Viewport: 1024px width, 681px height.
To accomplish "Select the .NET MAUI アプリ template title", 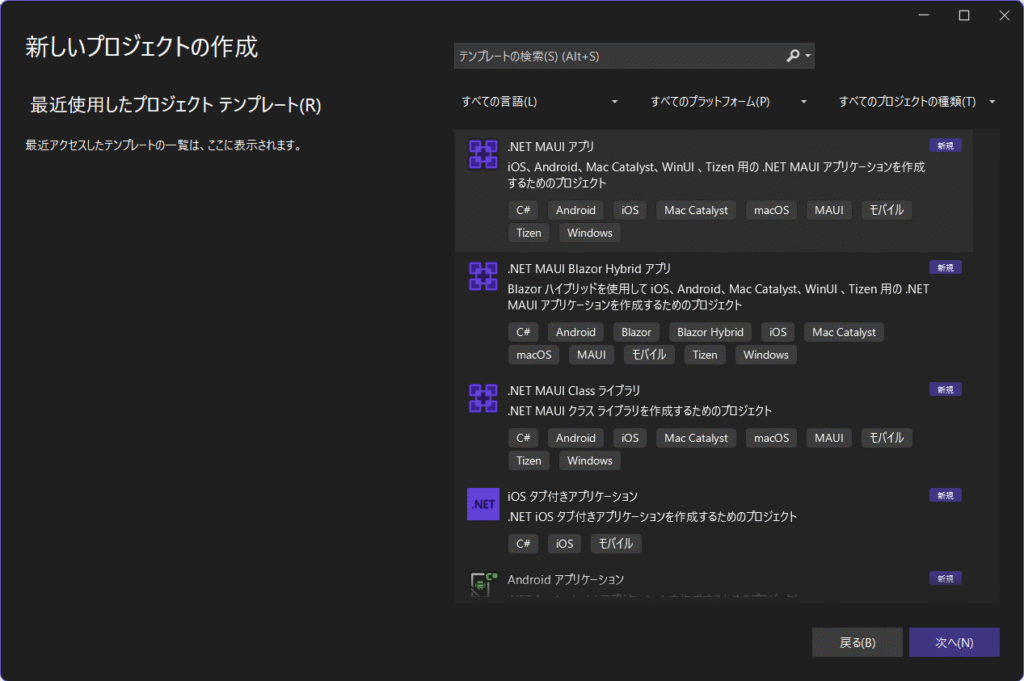I will [x=551, y=147].
